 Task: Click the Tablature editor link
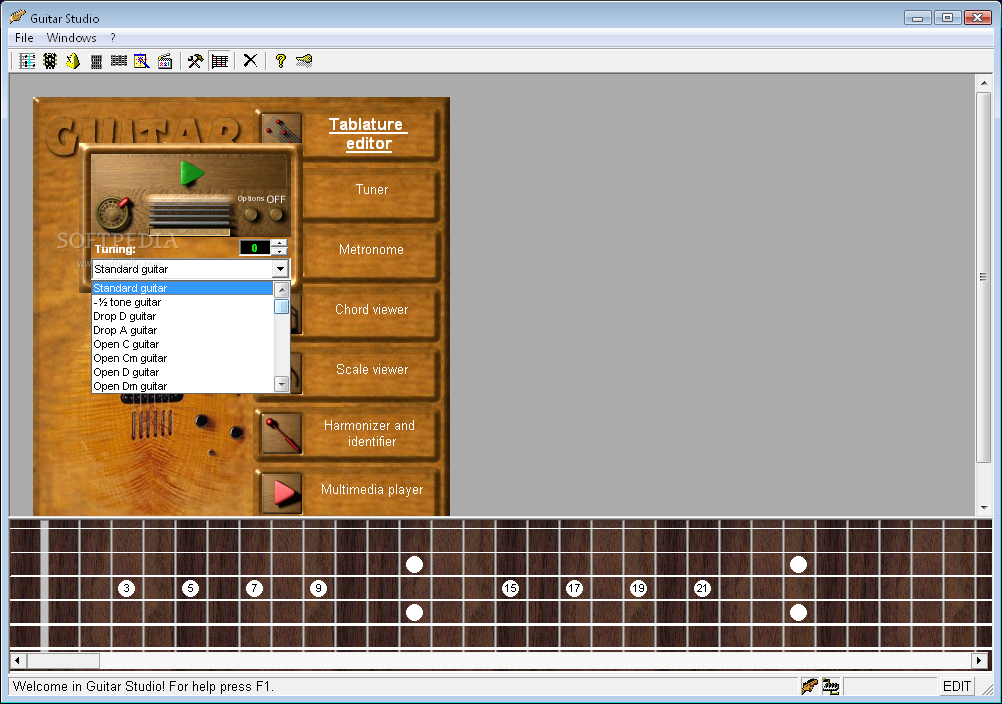tap(367, 134)
